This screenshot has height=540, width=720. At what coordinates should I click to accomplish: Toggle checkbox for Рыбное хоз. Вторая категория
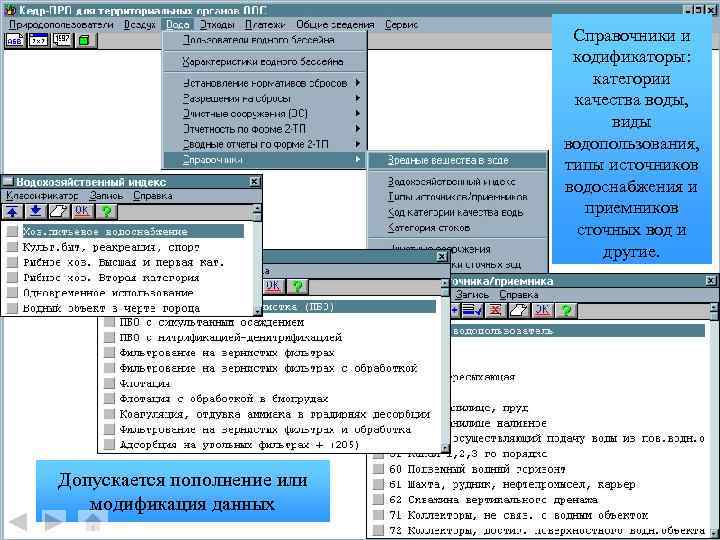(x=12, y=277)
